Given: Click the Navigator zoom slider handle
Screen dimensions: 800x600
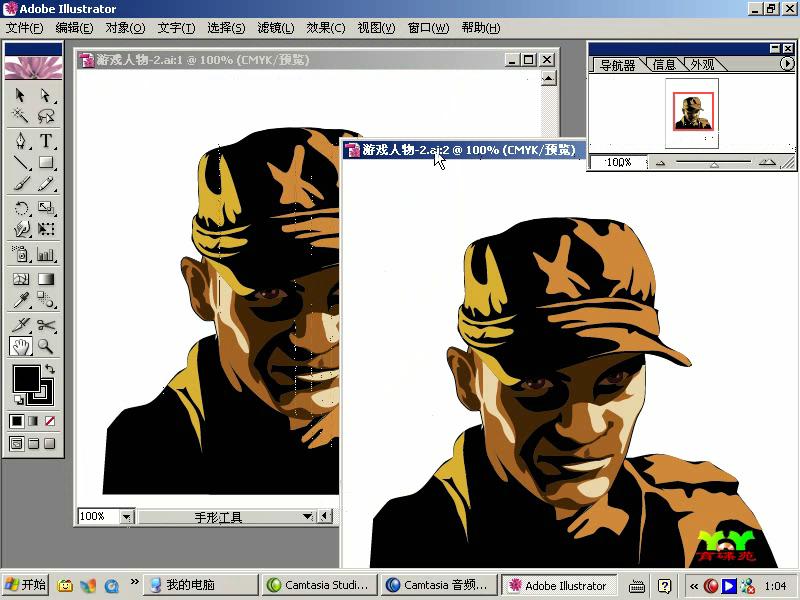Looking at the screenshot, I should pos(714,164).
